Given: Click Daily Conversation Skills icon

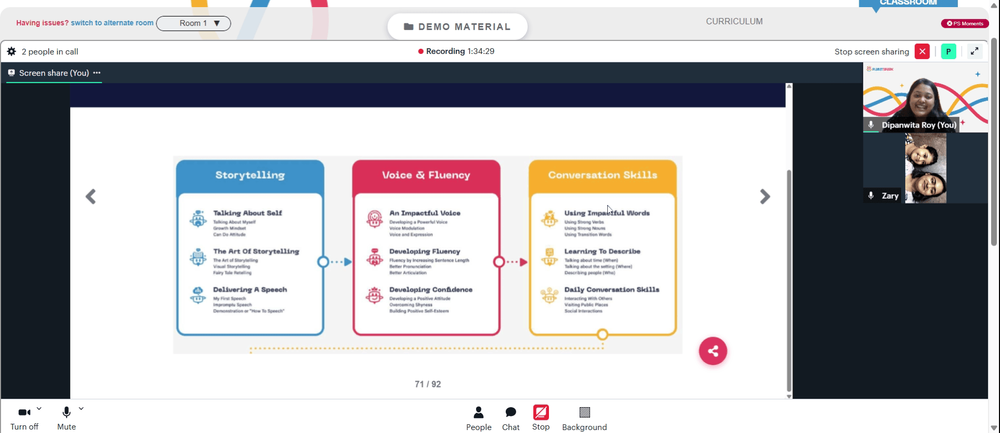Looking at the screenshot, I should 550,295.
